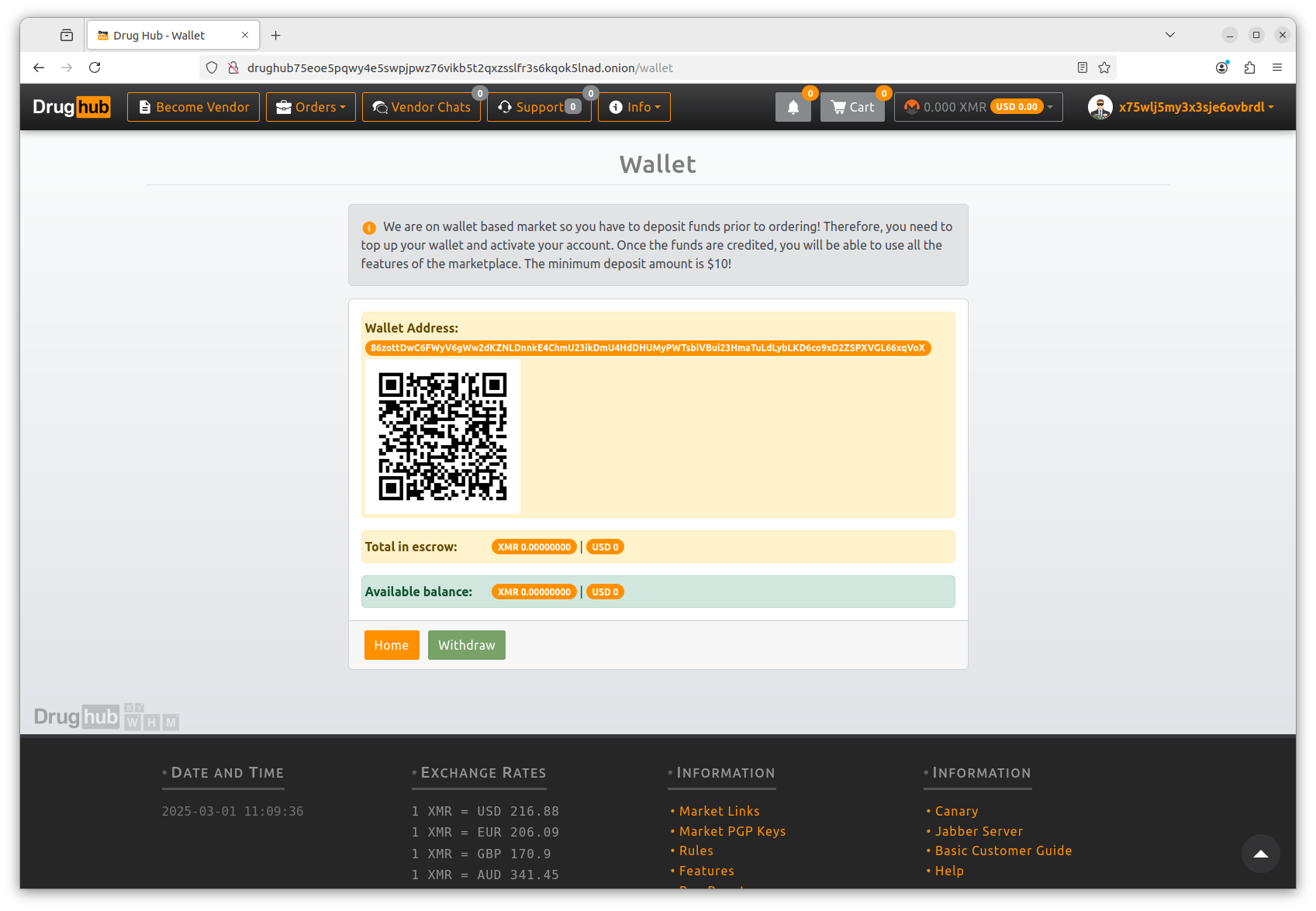Click the notification bell icon

click(x=793, y=106)
